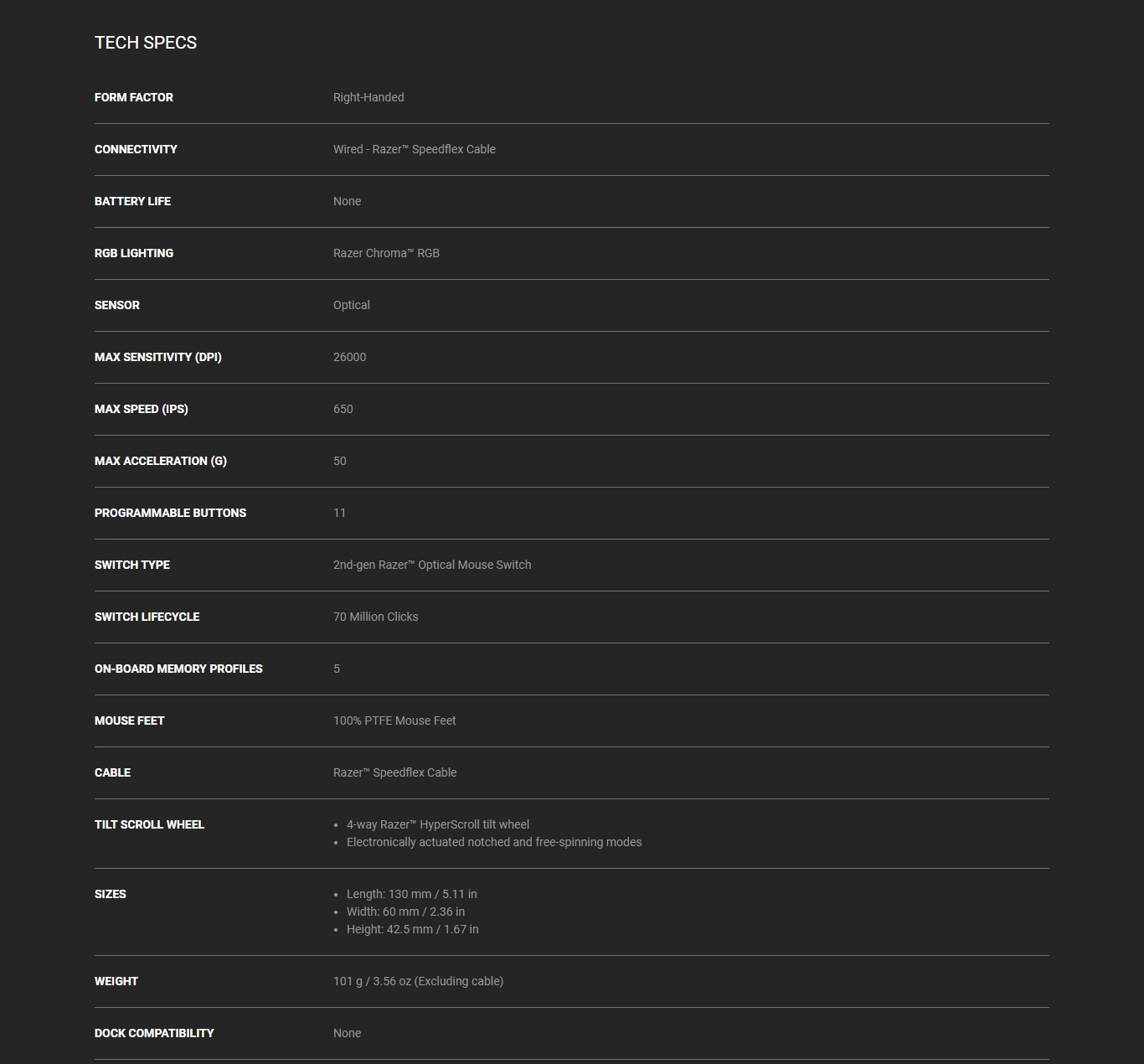The image size is (1144, 1064).
Task: Click the FORM FACTOR label
Action: (134, 97)
